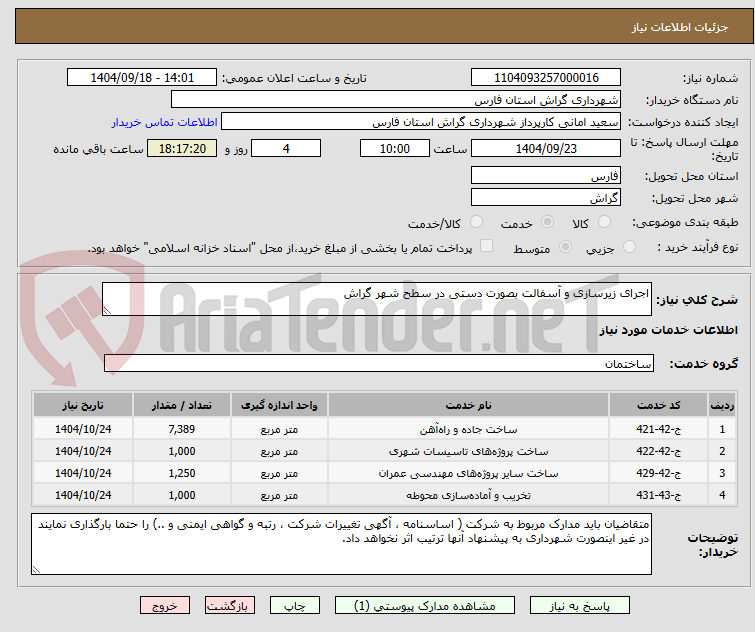This screenshot has width=755, height=632.
Task: Click the خروج exit button
Action: [165, 606]
